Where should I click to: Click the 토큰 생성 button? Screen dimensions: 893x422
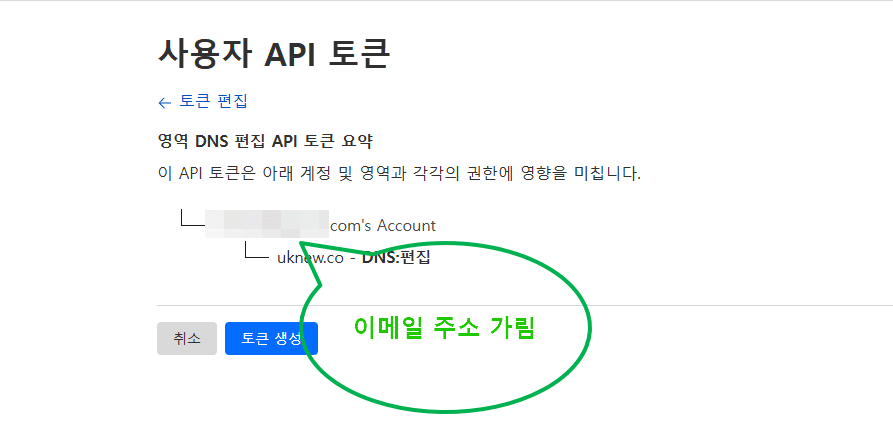click(271, 338)
